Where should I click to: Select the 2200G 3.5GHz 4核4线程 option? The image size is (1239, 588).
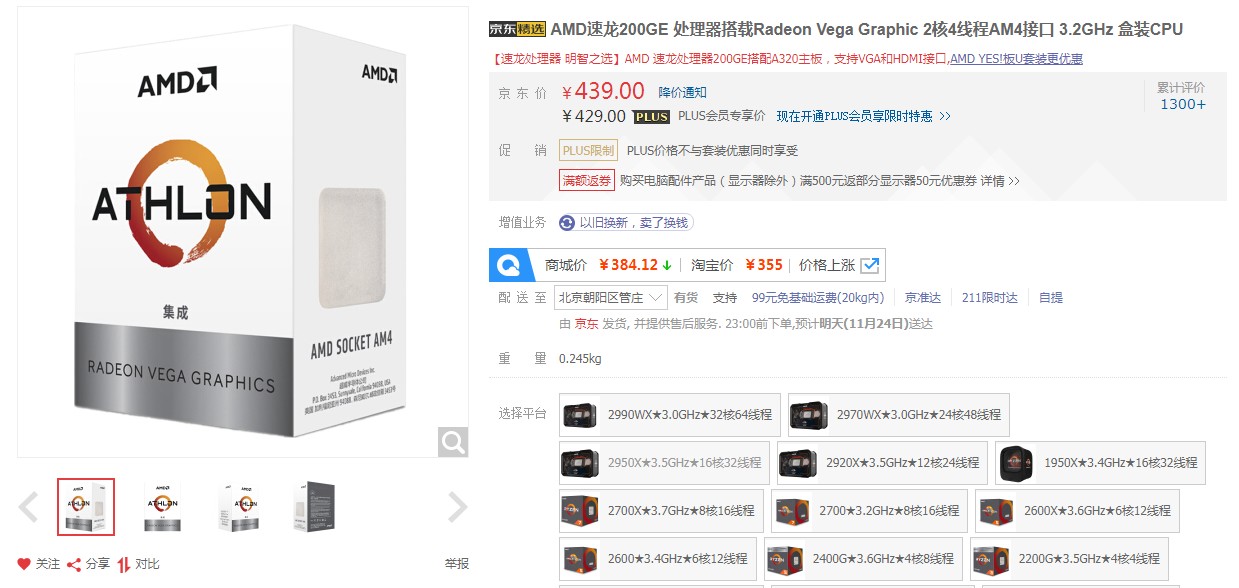point(1069,558)
